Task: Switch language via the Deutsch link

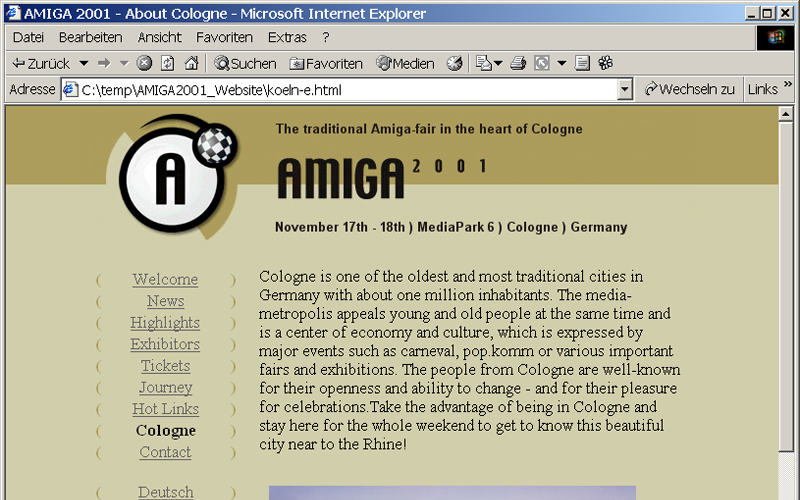Action: coord(165,492)
